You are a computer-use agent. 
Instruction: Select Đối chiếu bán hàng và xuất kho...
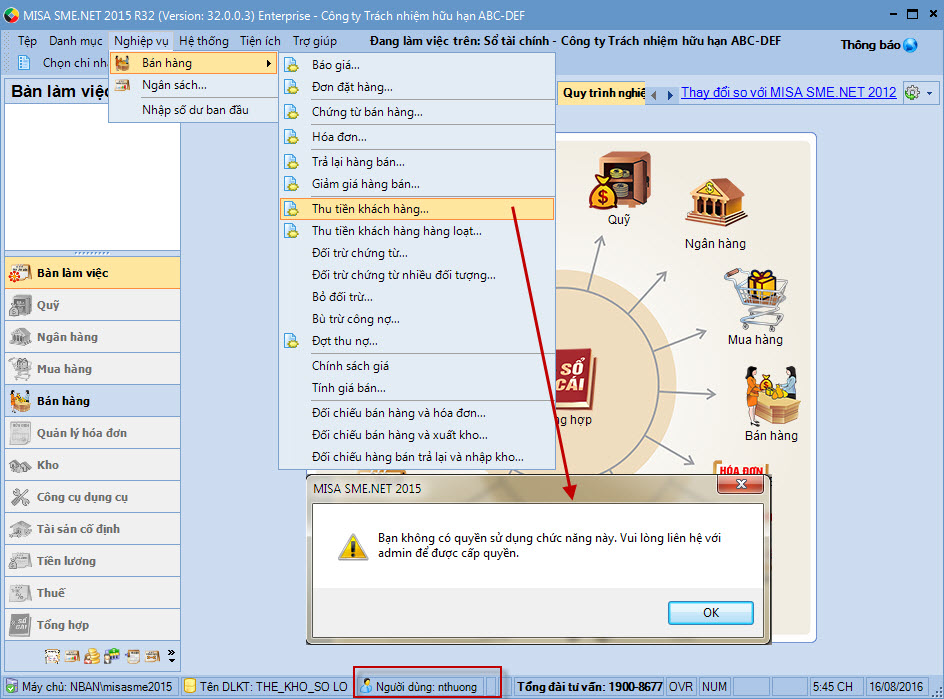click(417, 435)
